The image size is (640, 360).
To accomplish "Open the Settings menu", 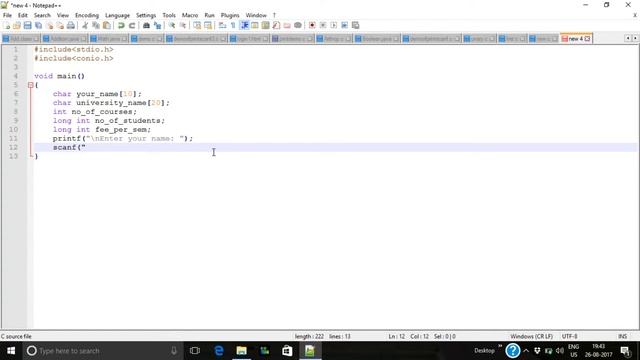I will [x=146, y=15].
